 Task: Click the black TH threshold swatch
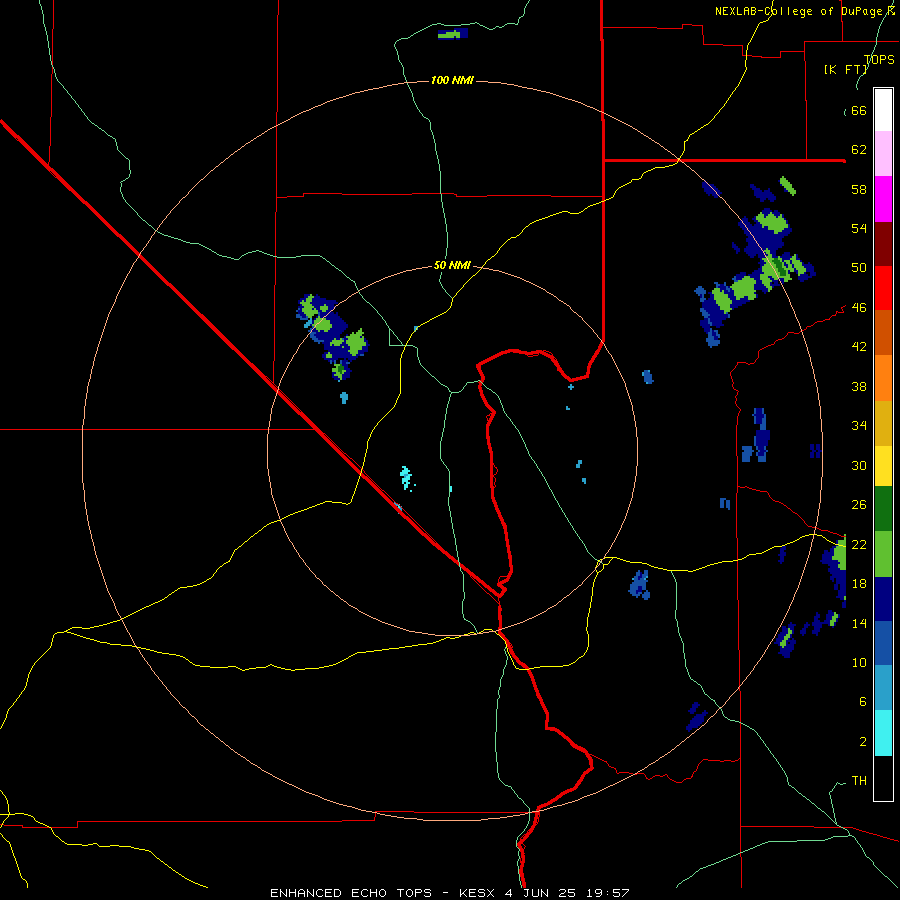click(x=883, y=778)
